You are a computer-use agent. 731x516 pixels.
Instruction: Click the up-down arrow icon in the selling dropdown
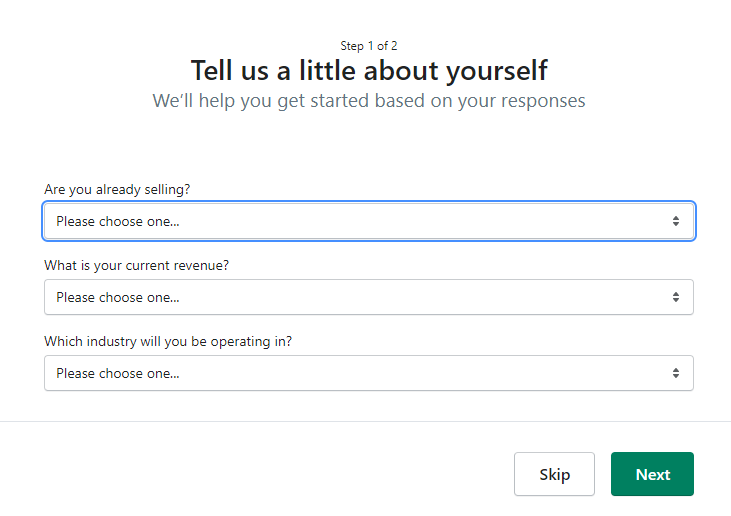pos(676,221)
